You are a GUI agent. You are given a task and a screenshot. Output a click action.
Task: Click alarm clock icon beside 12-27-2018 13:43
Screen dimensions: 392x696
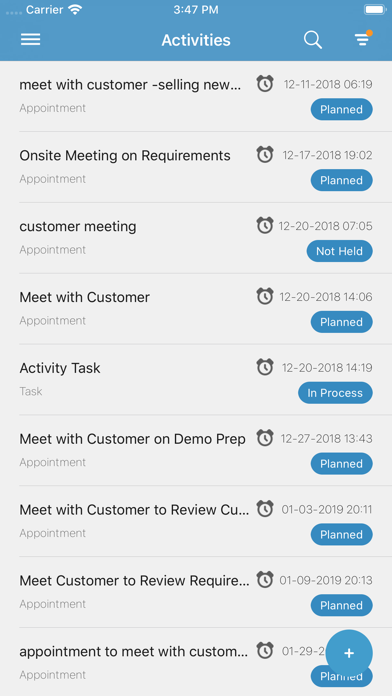[265, 438]
